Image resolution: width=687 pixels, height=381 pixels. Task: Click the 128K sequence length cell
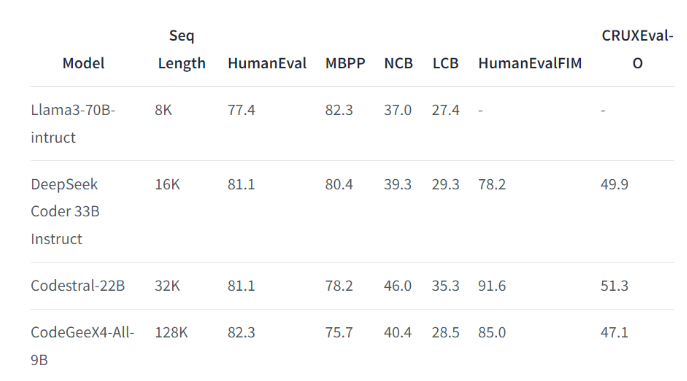(x=171, y=332)
